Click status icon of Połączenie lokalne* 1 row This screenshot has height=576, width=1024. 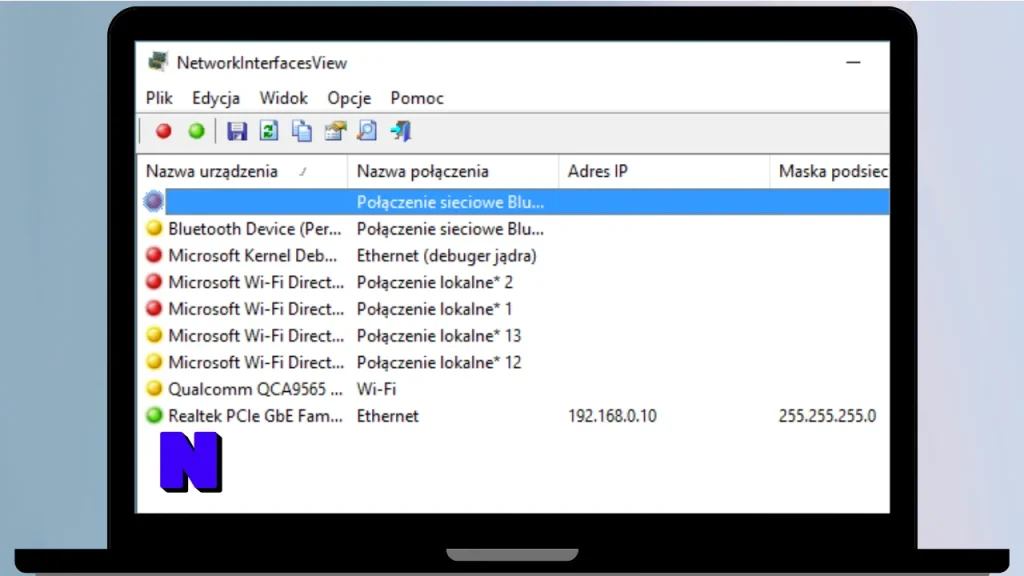pyautogui.click(x=153, y=308)
